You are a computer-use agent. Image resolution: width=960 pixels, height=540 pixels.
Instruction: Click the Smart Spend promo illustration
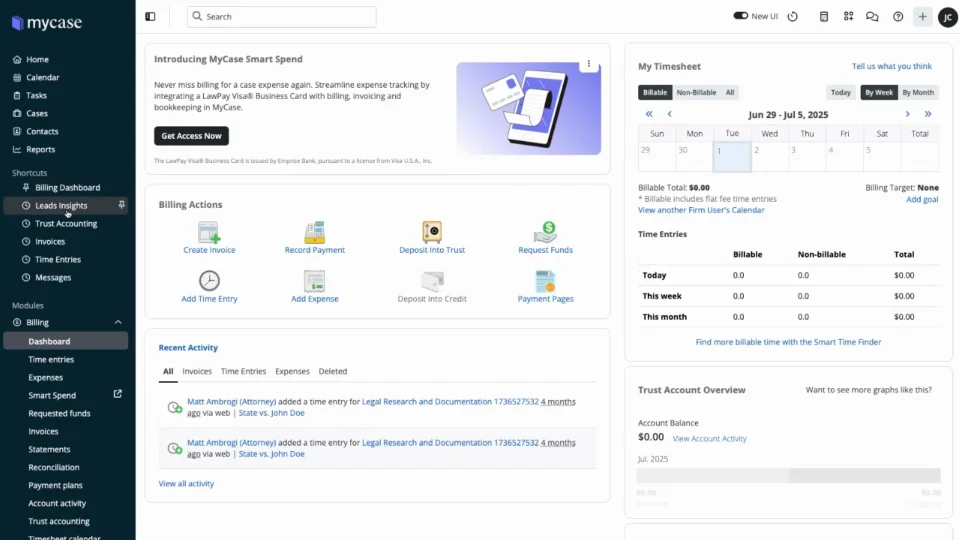528,108
